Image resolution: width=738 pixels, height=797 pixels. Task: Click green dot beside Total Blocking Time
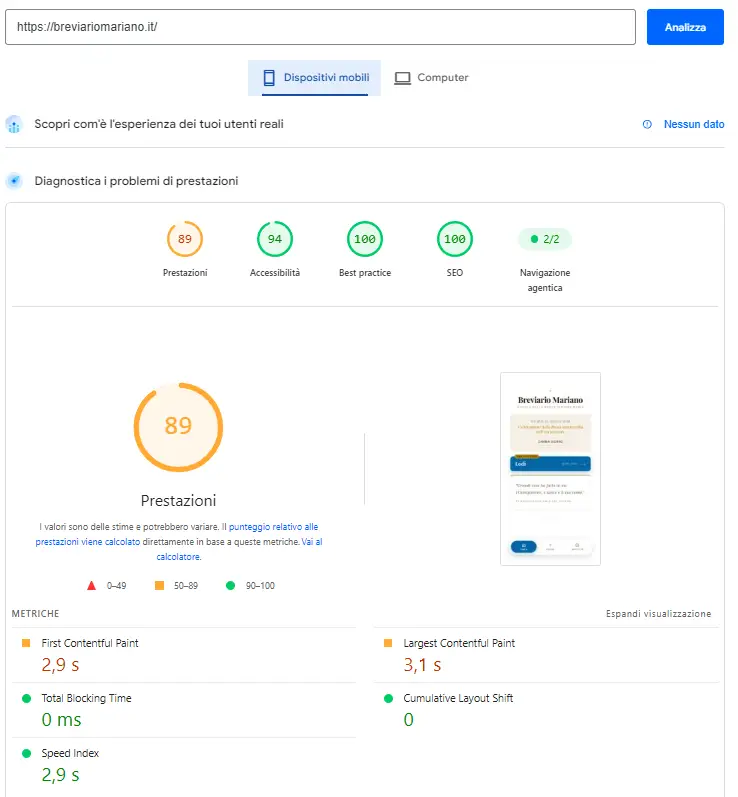(x=26, y=698)
